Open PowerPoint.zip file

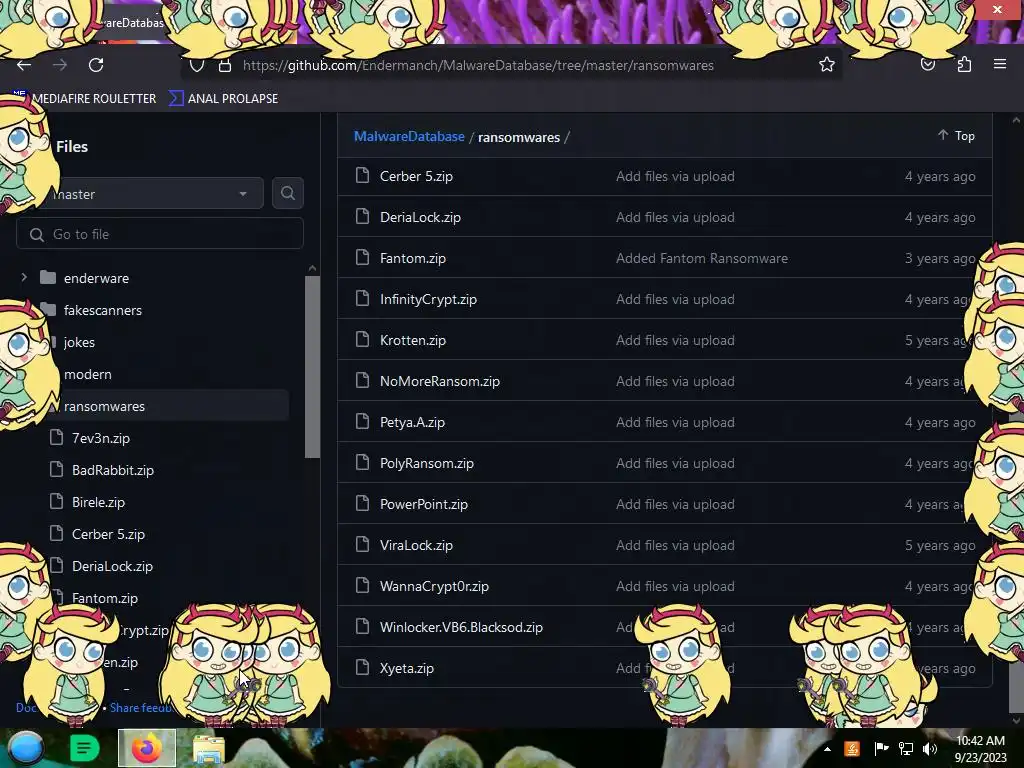pyautogui.click(x=424, y=504)
